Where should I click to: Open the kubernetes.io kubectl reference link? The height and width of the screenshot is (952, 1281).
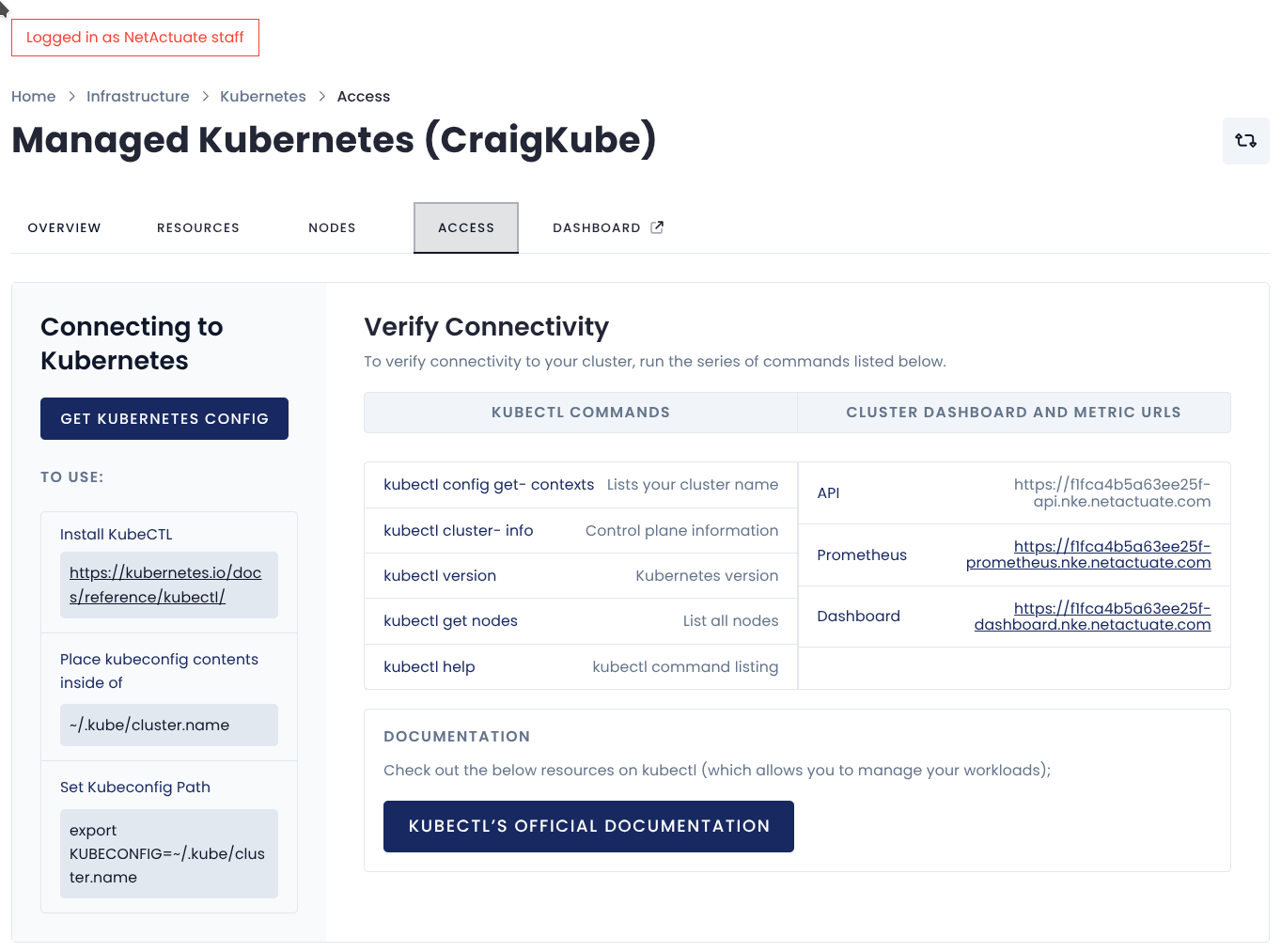point(165,585)
